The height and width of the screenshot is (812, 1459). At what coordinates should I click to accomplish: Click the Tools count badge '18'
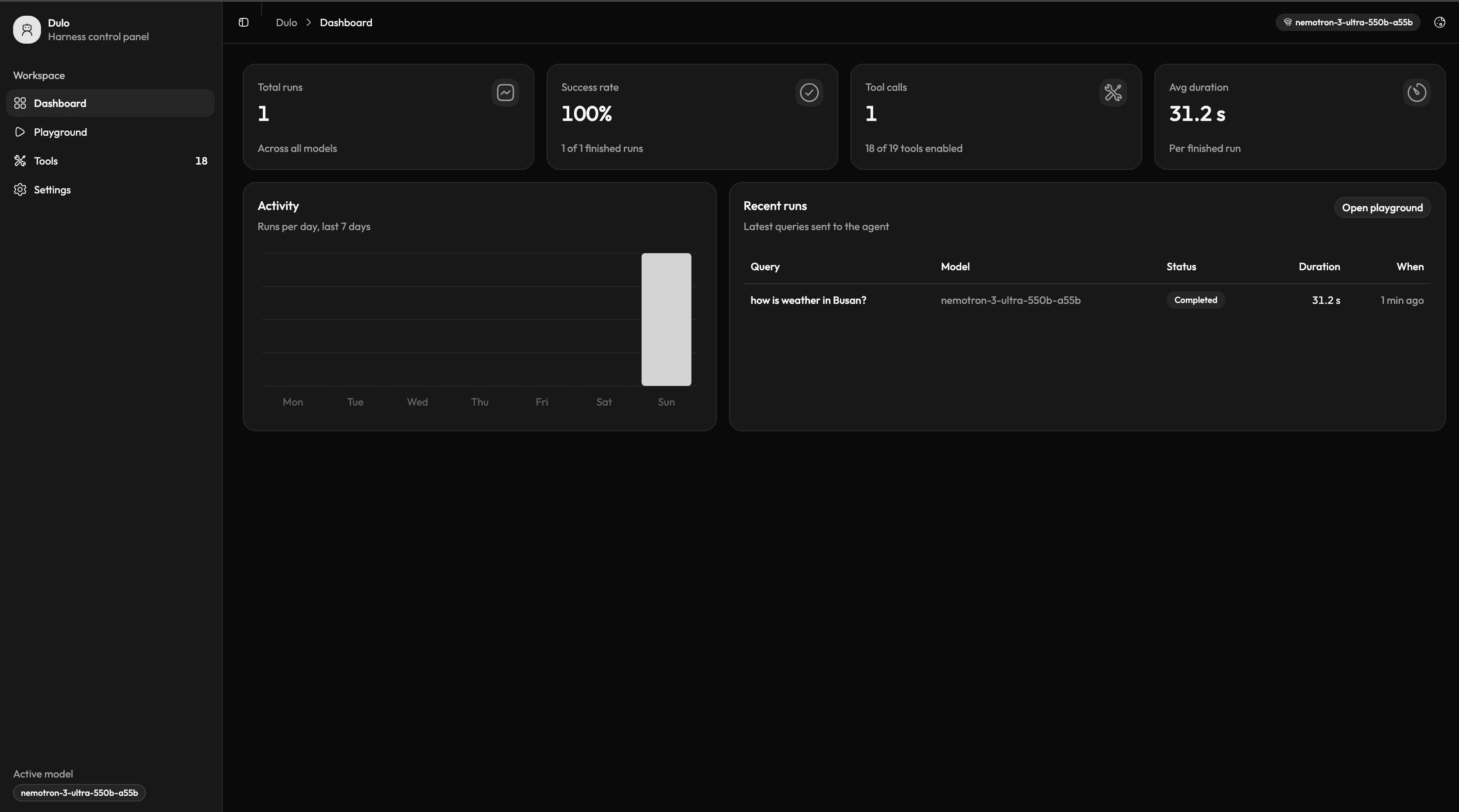coord(201,161)
